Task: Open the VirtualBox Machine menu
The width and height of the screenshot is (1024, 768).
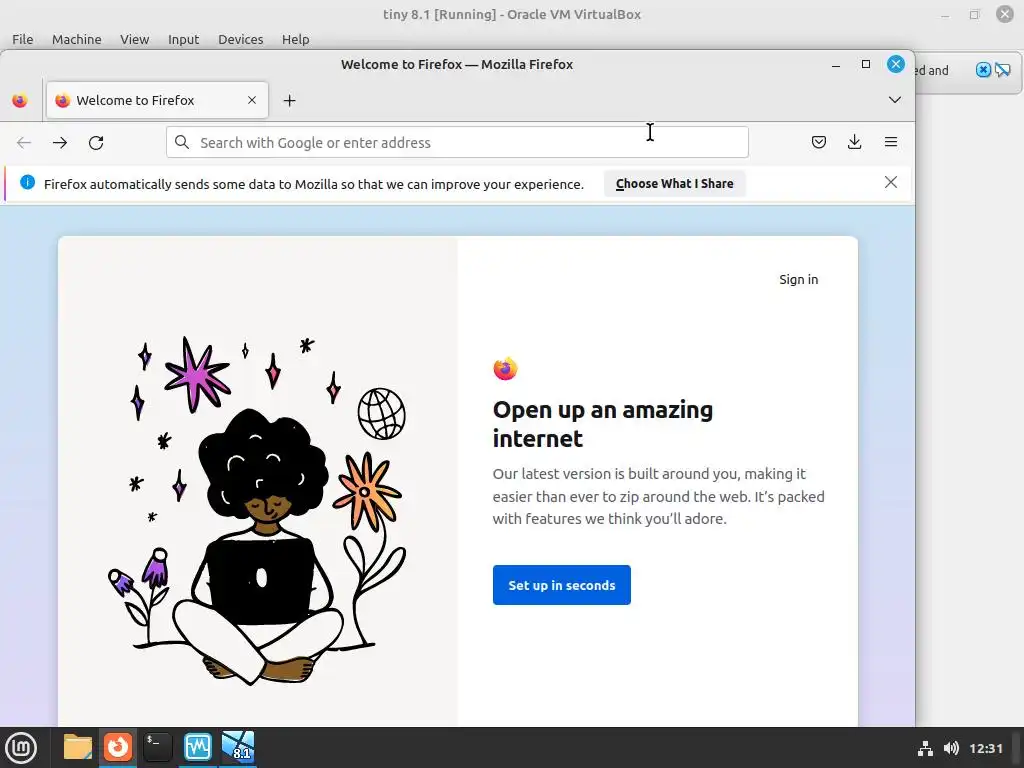Action: point(76,39)
